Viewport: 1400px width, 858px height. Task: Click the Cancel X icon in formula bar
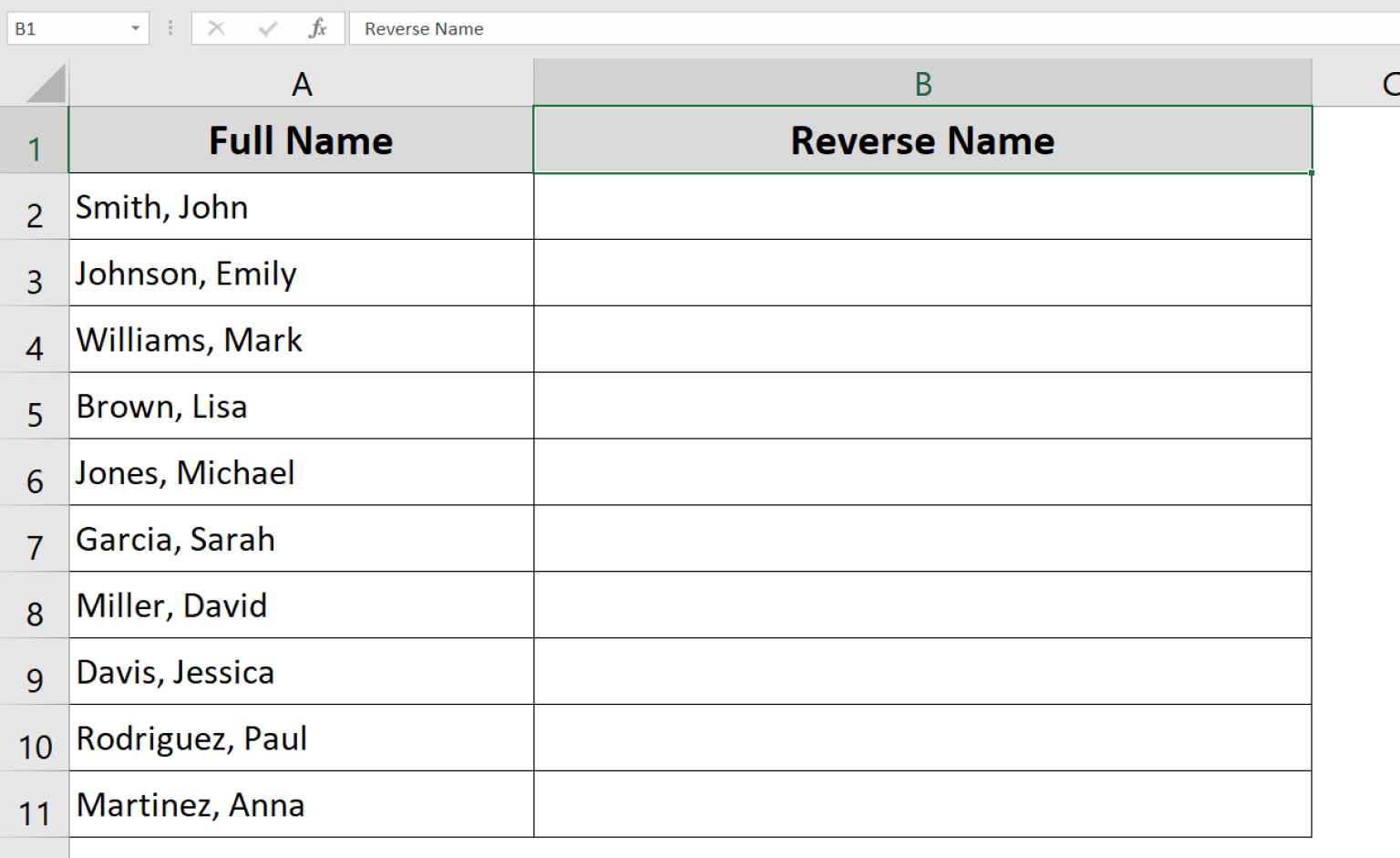click(x=217, y=28)
